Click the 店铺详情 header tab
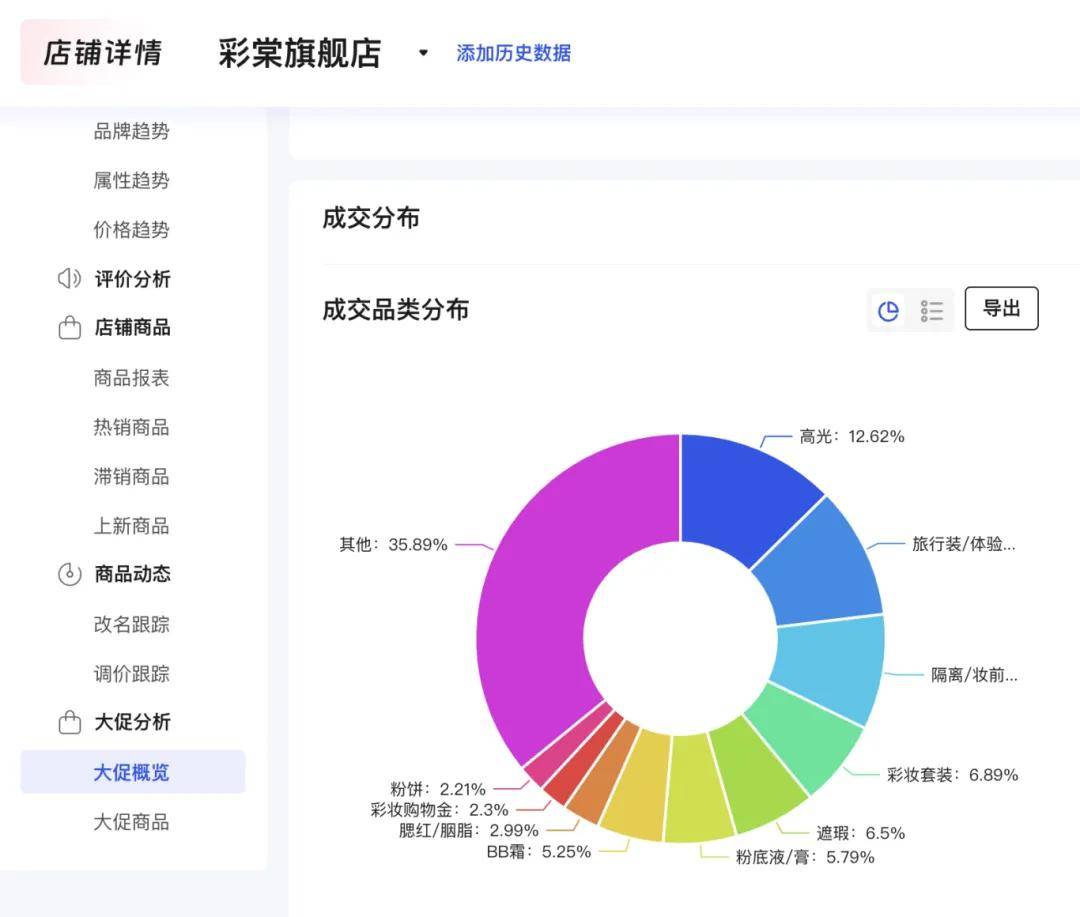1080x917 pixels. pos(102,52)
